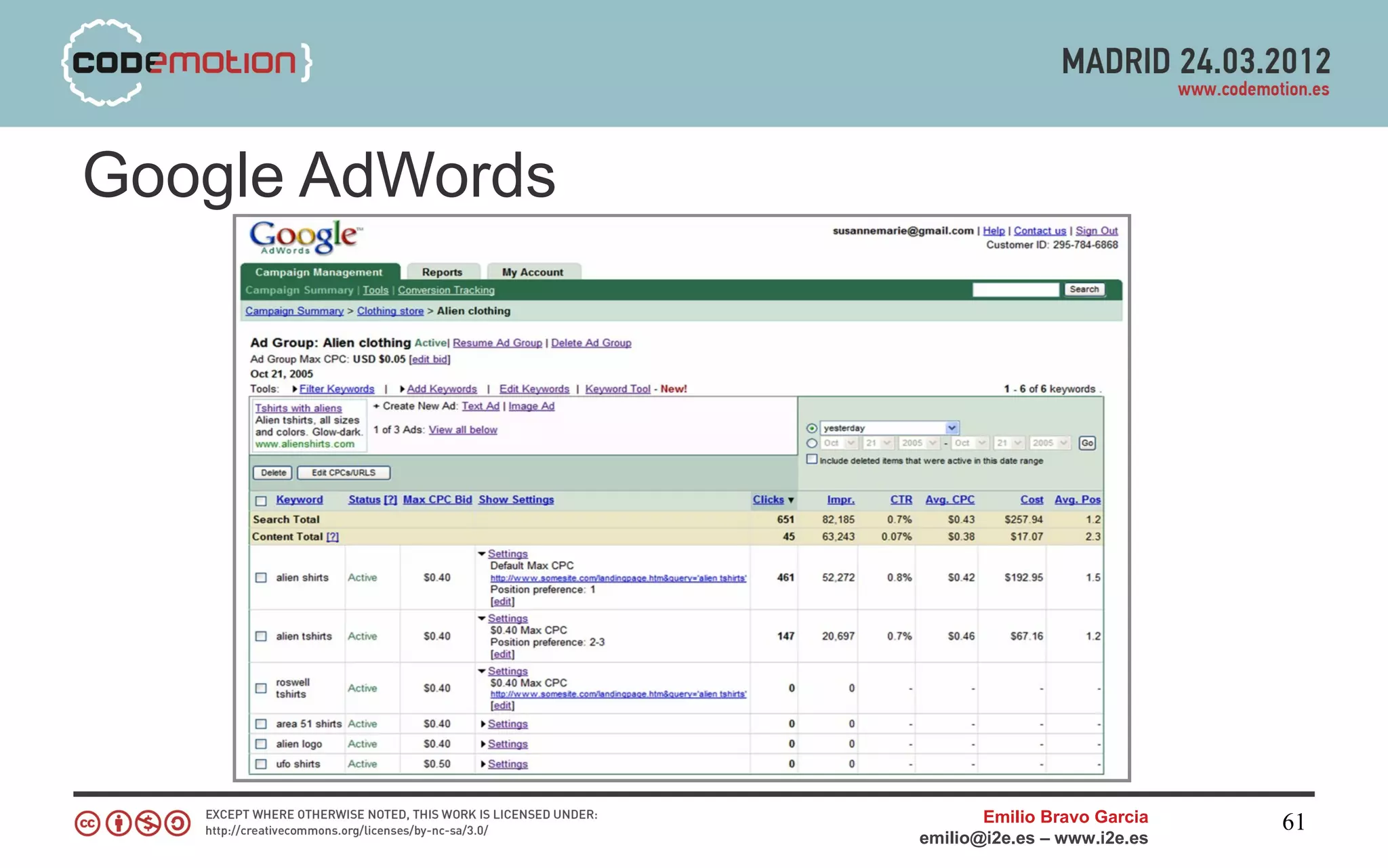Click the Creative Commons license icons

pos(132,823)
